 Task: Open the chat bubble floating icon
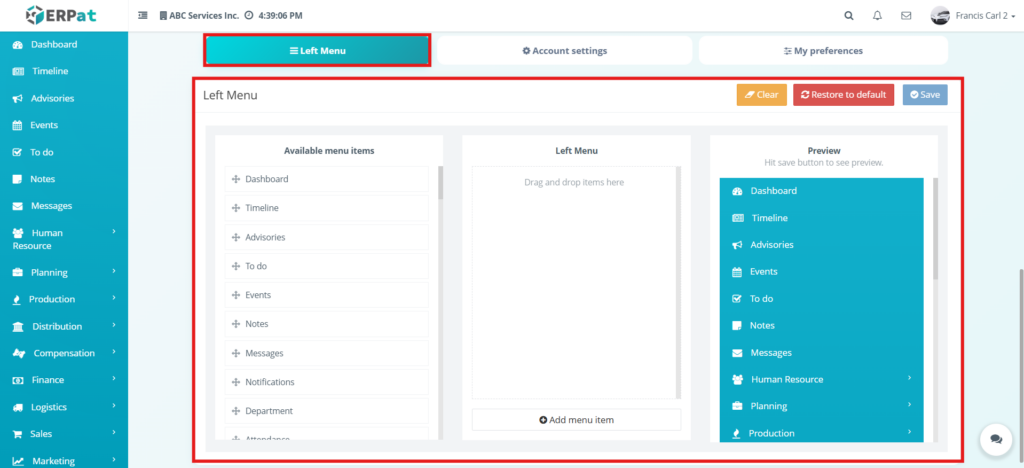(995, 439)
